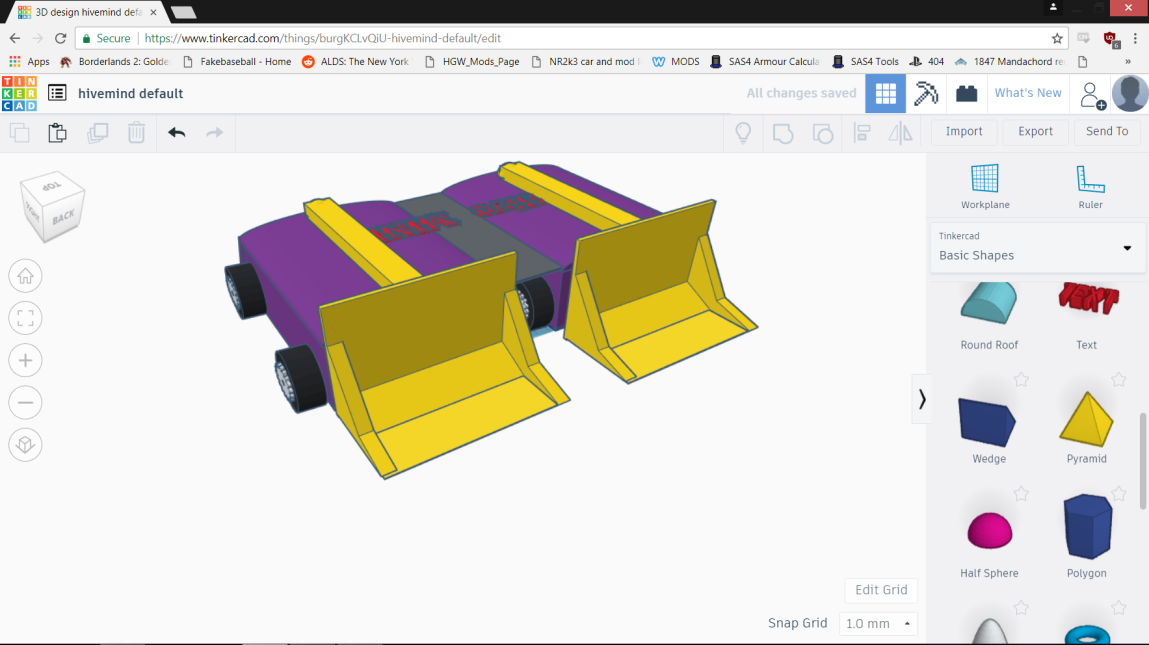This screenshot has width=1149, height=645.
Task: Collapse the shapes panel chevron
Action: (922, 399)
